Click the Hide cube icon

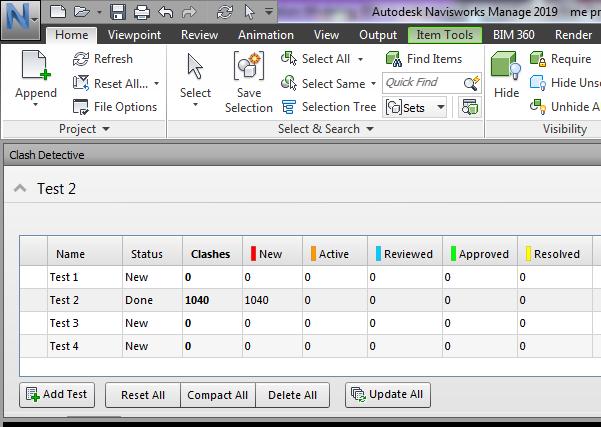coord(506,66)
